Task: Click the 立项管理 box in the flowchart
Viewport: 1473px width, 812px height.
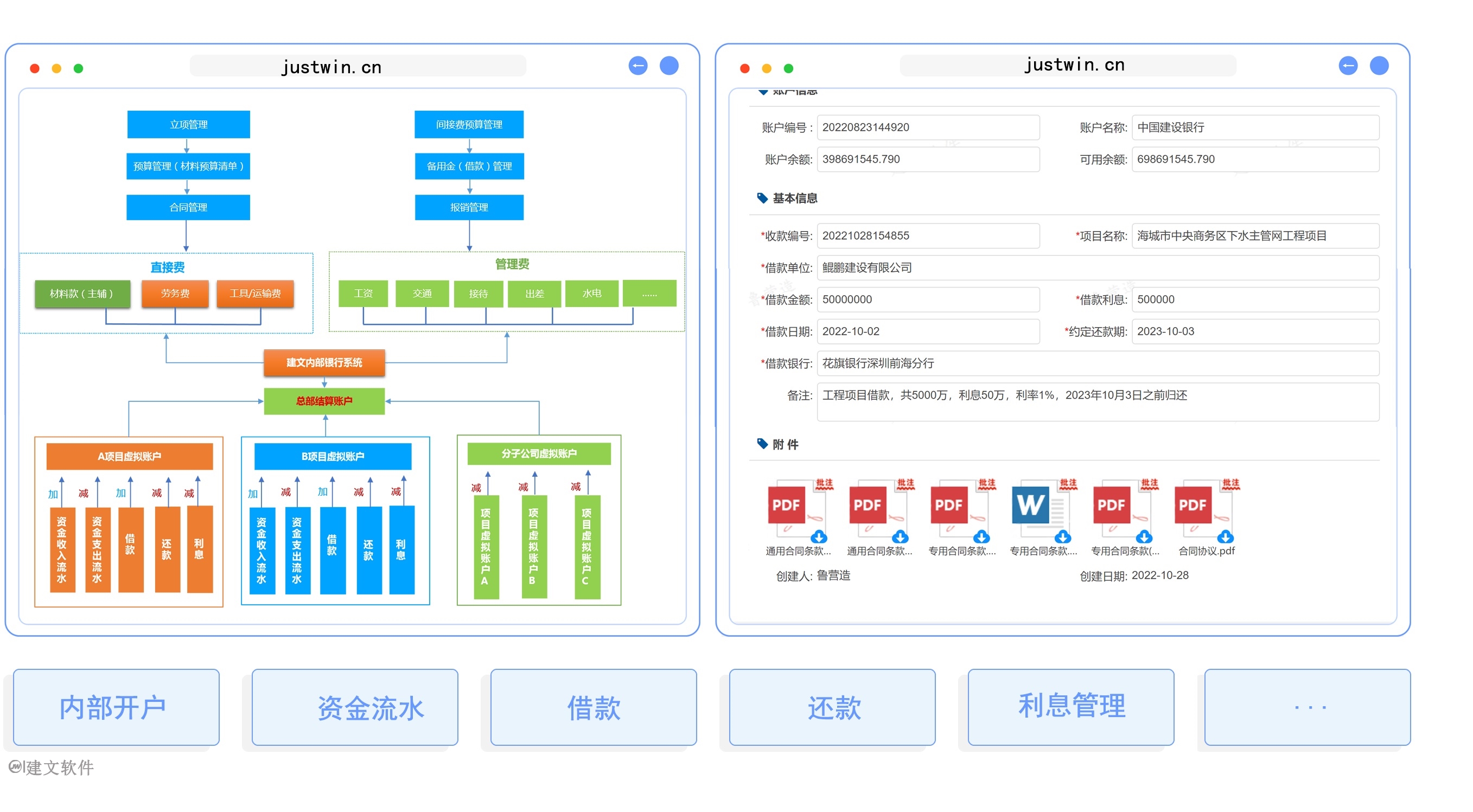Action: pyautogui.click(x=188, y=125)
